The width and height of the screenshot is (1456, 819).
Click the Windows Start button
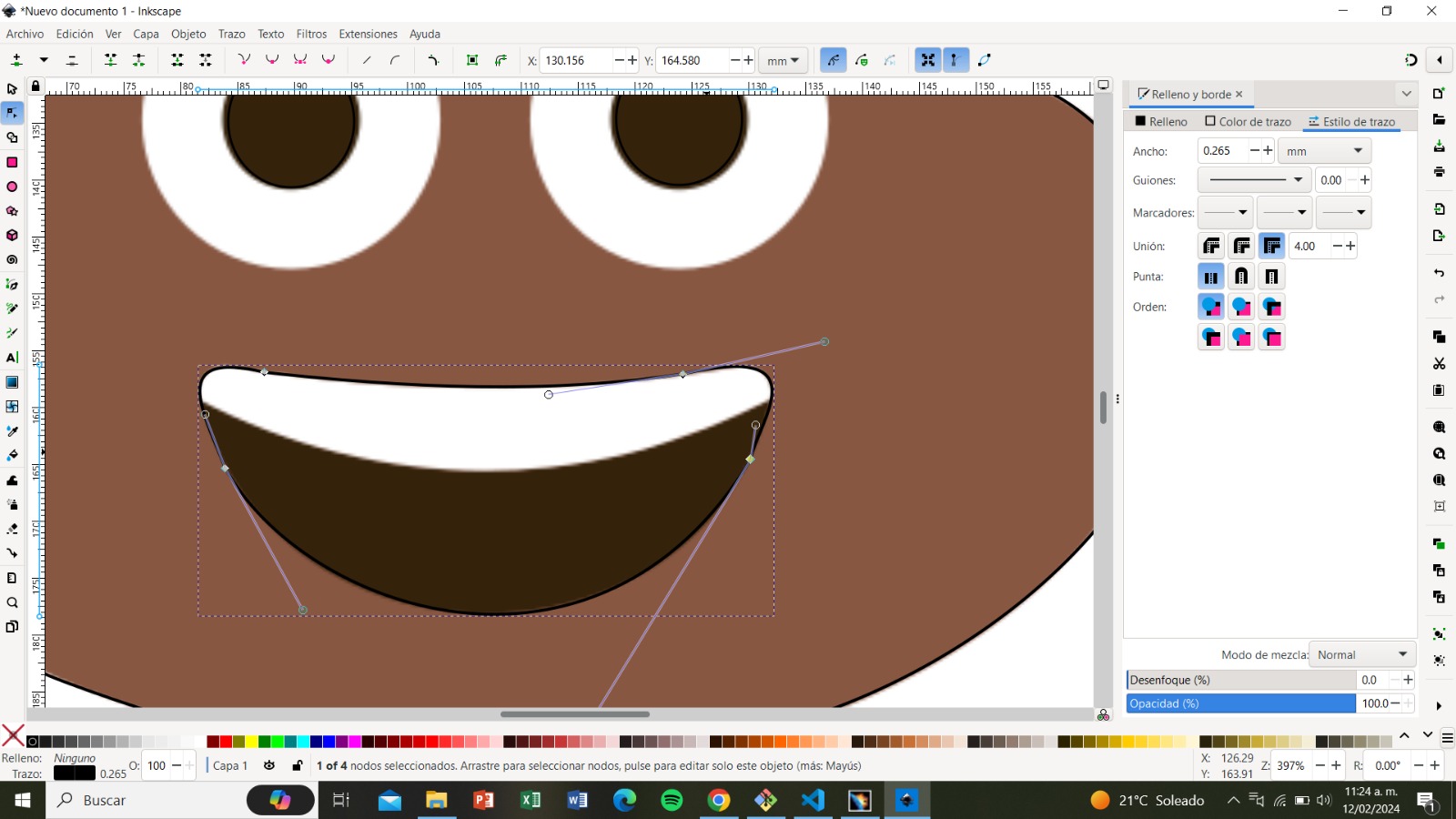pos(23,800)
